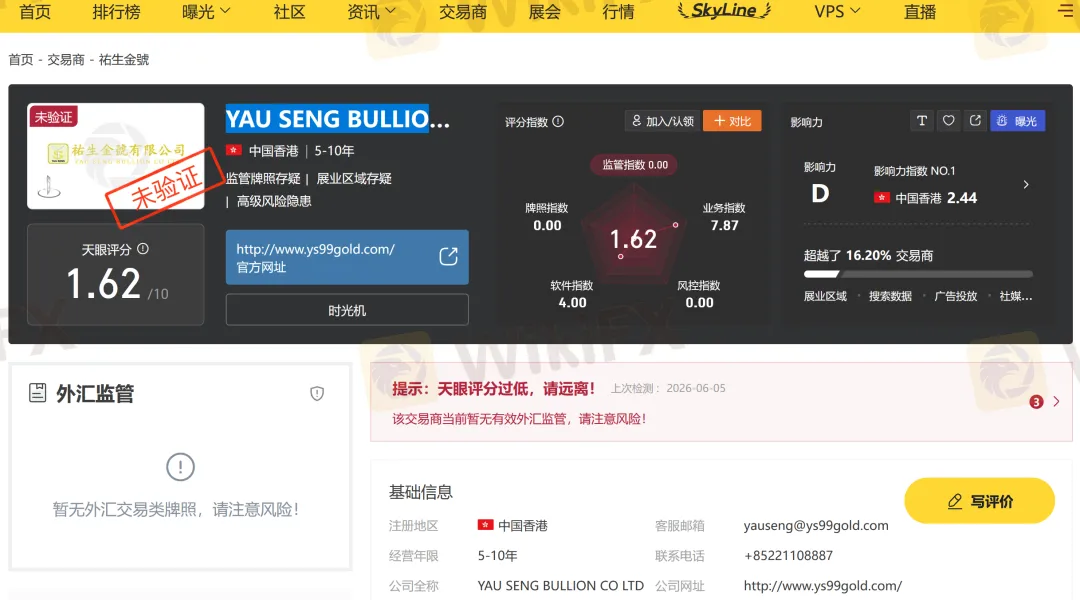Click the broker logo thumbnail
This screenshot has height=600, width=1080.
116,156
